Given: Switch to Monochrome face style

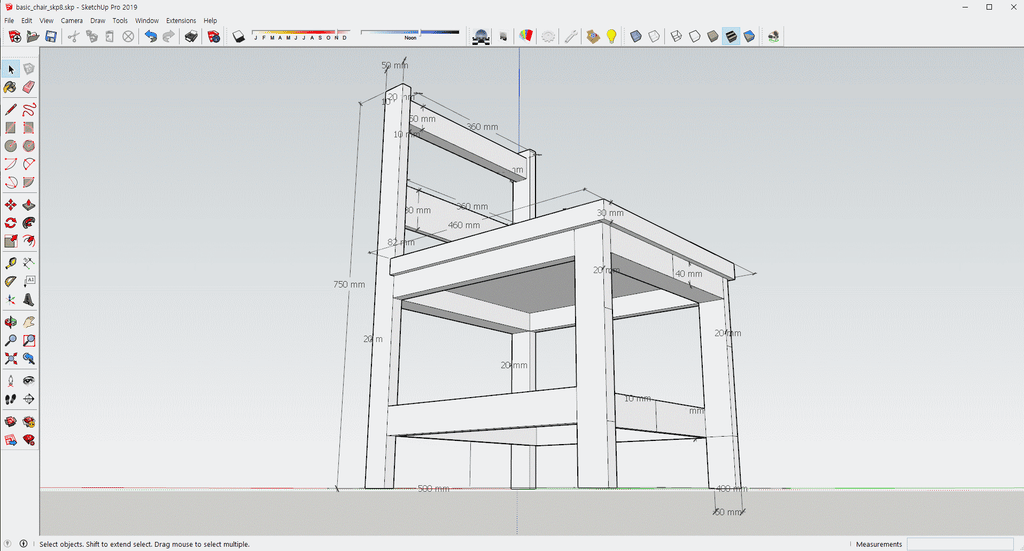Looking at the screenshot, I should click(x=749, y=37).
